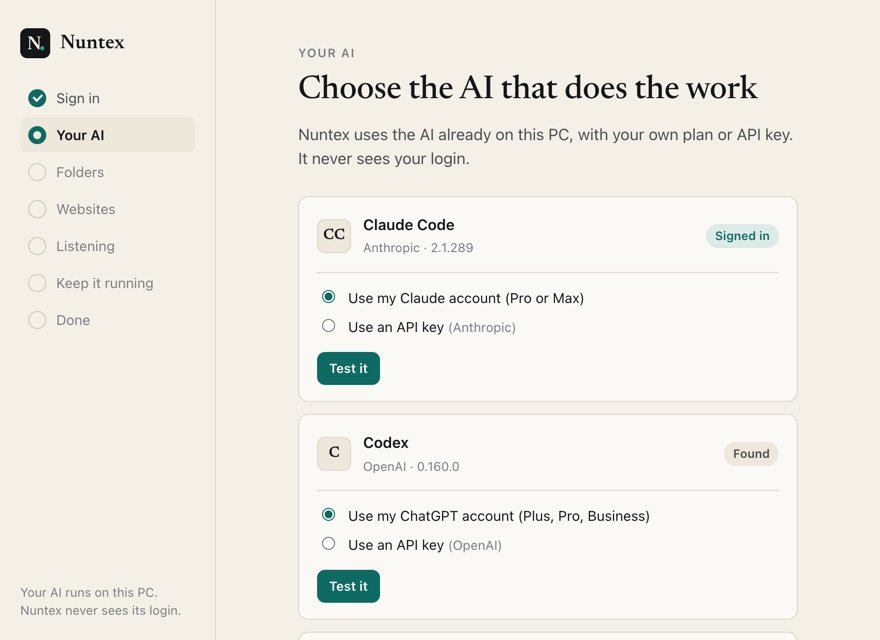Click the empty circle beside Listening
The width and height of the screenshot is (880, 640).
click(x=37, y=246)
